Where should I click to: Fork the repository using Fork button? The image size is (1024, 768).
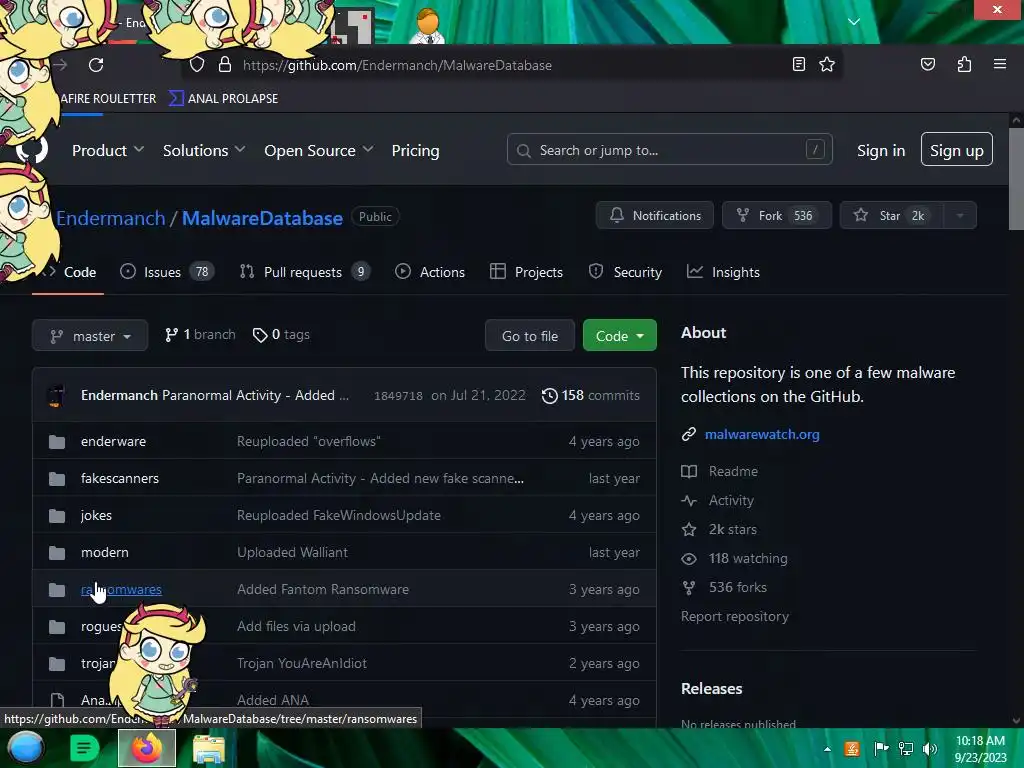point(776,216)
